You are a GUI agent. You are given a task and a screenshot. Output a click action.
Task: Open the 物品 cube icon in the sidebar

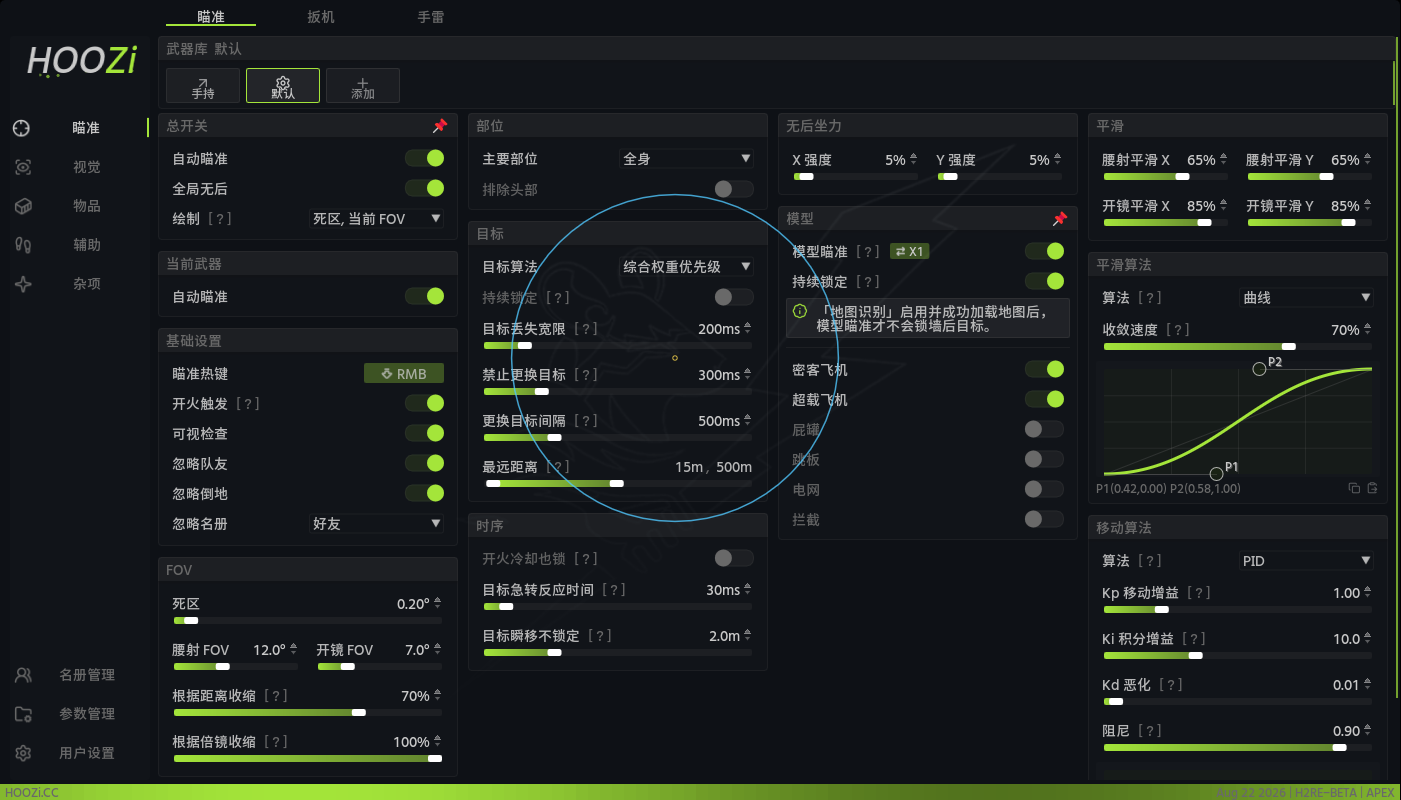click(23, 206)
